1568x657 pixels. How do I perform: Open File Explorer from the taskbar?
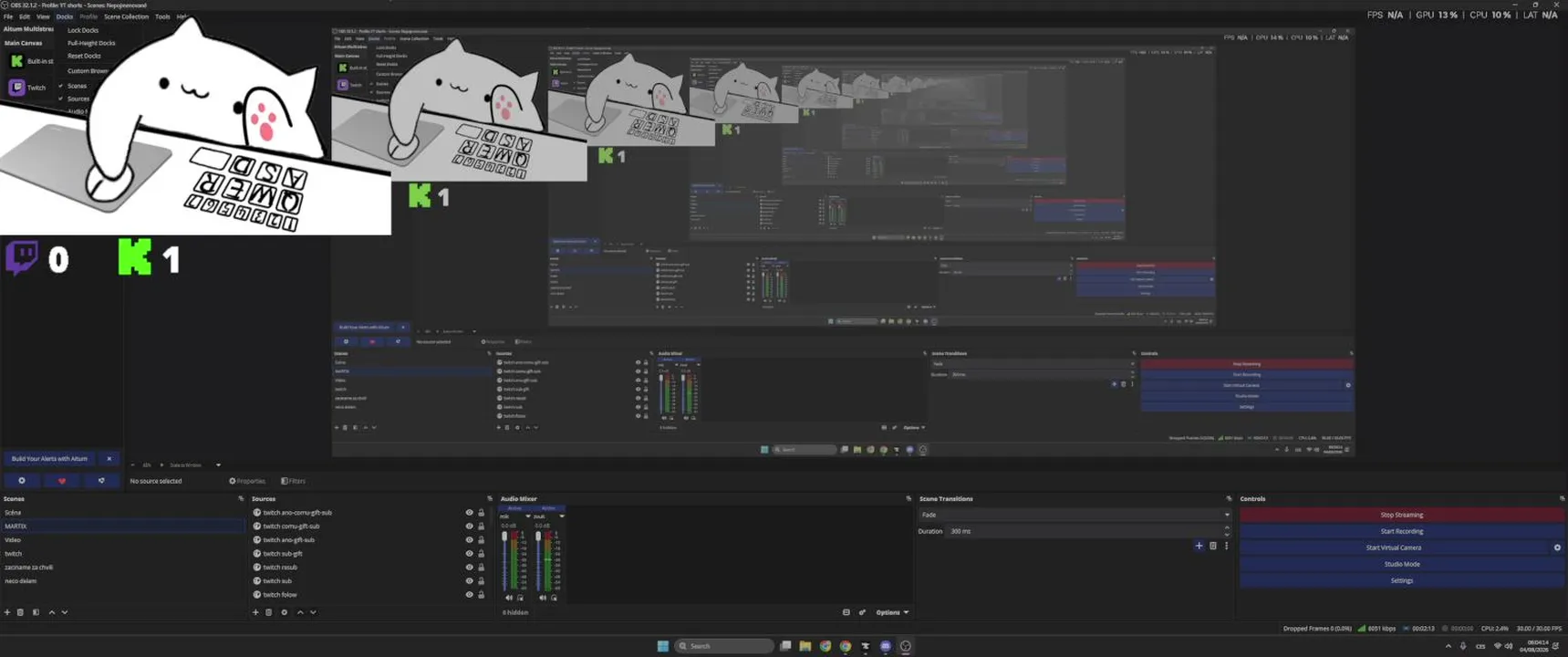805,646
